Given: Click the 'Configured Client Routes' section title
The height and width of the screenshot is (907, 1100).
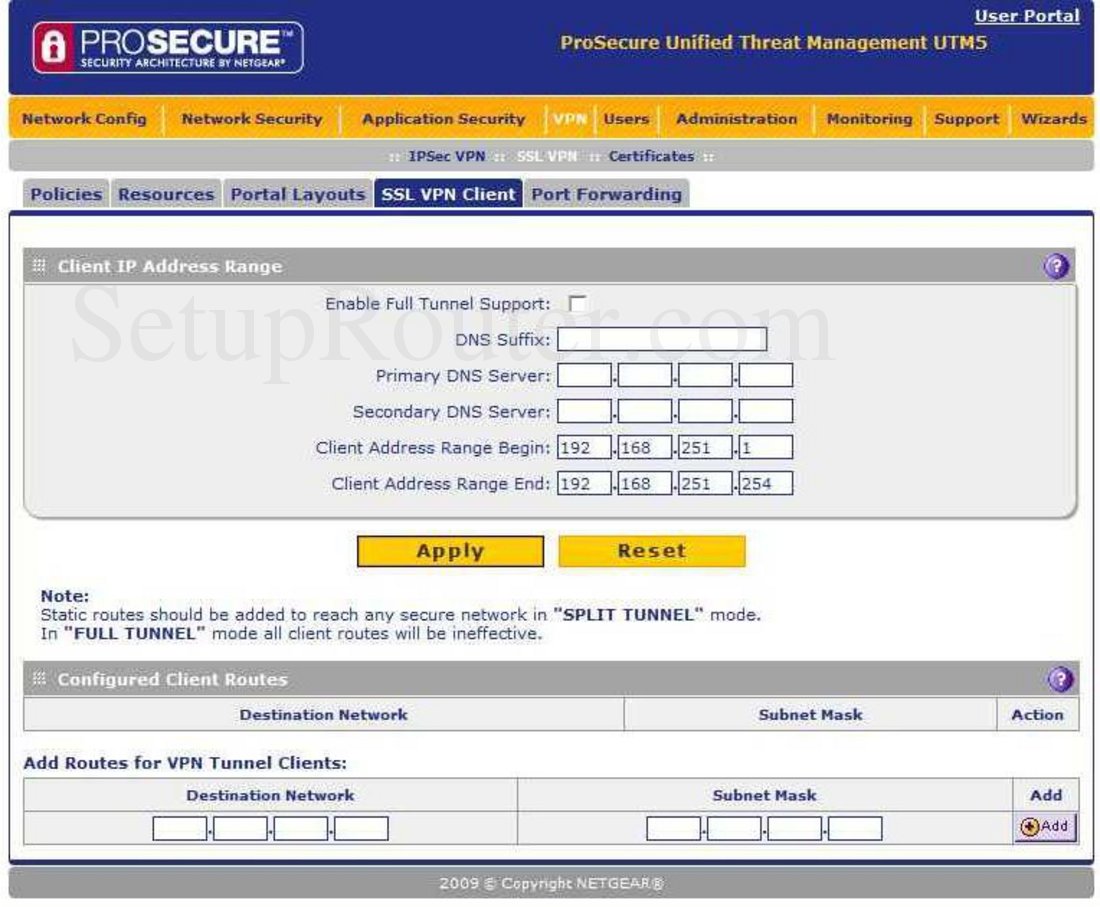Looking at the screenshot, I should click(173, 680).
